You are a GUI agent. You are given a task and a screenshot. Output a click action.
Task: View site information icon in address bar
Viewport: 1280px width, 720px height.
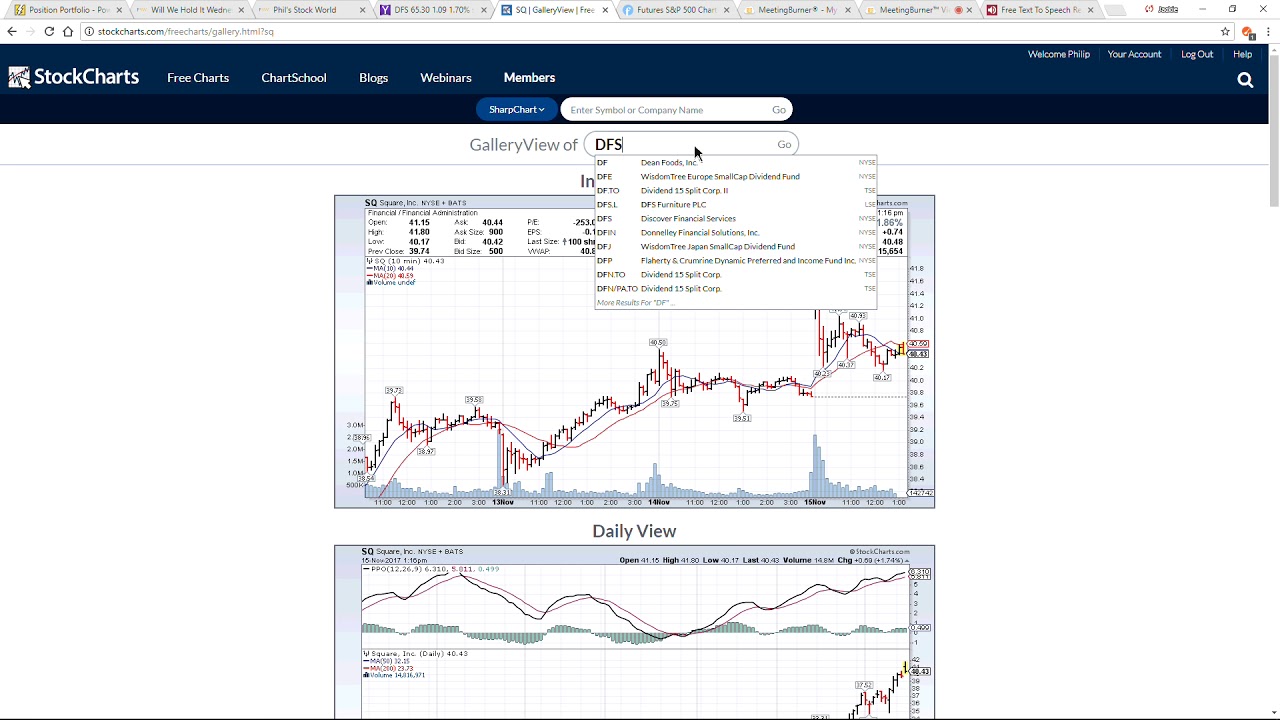[x=89, y=31]
